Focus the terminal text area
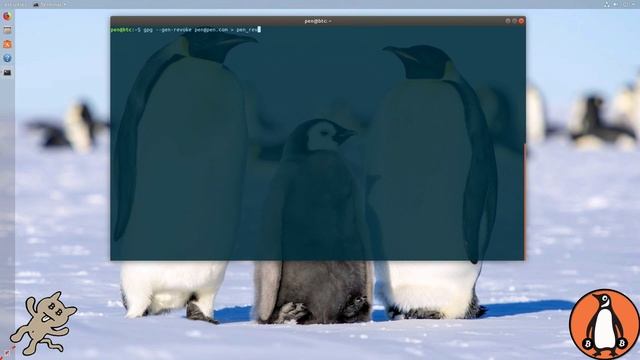Screen dimensions: 640x360 (x=318, y=143)
